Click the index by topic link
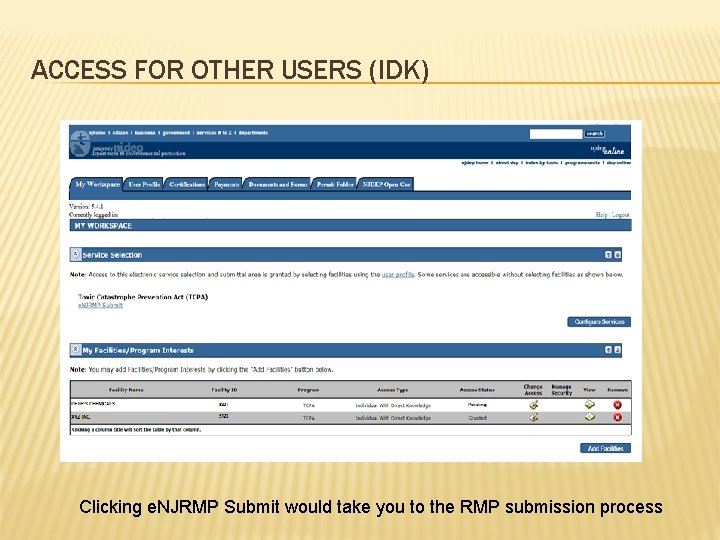Screen dimensions: 720x540 (542, 163)
